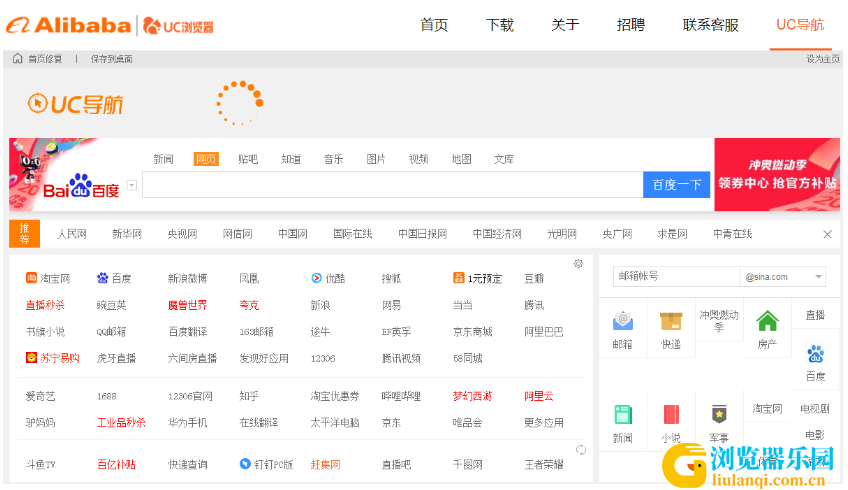The image size is (848, 490).
Task: Open the 王者荣耀 link
Action: tap(544, 464)
